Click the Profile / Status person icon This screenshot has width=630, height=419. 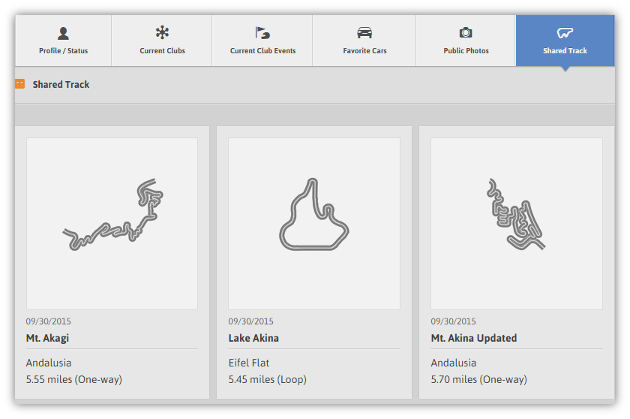coord(63,33)
